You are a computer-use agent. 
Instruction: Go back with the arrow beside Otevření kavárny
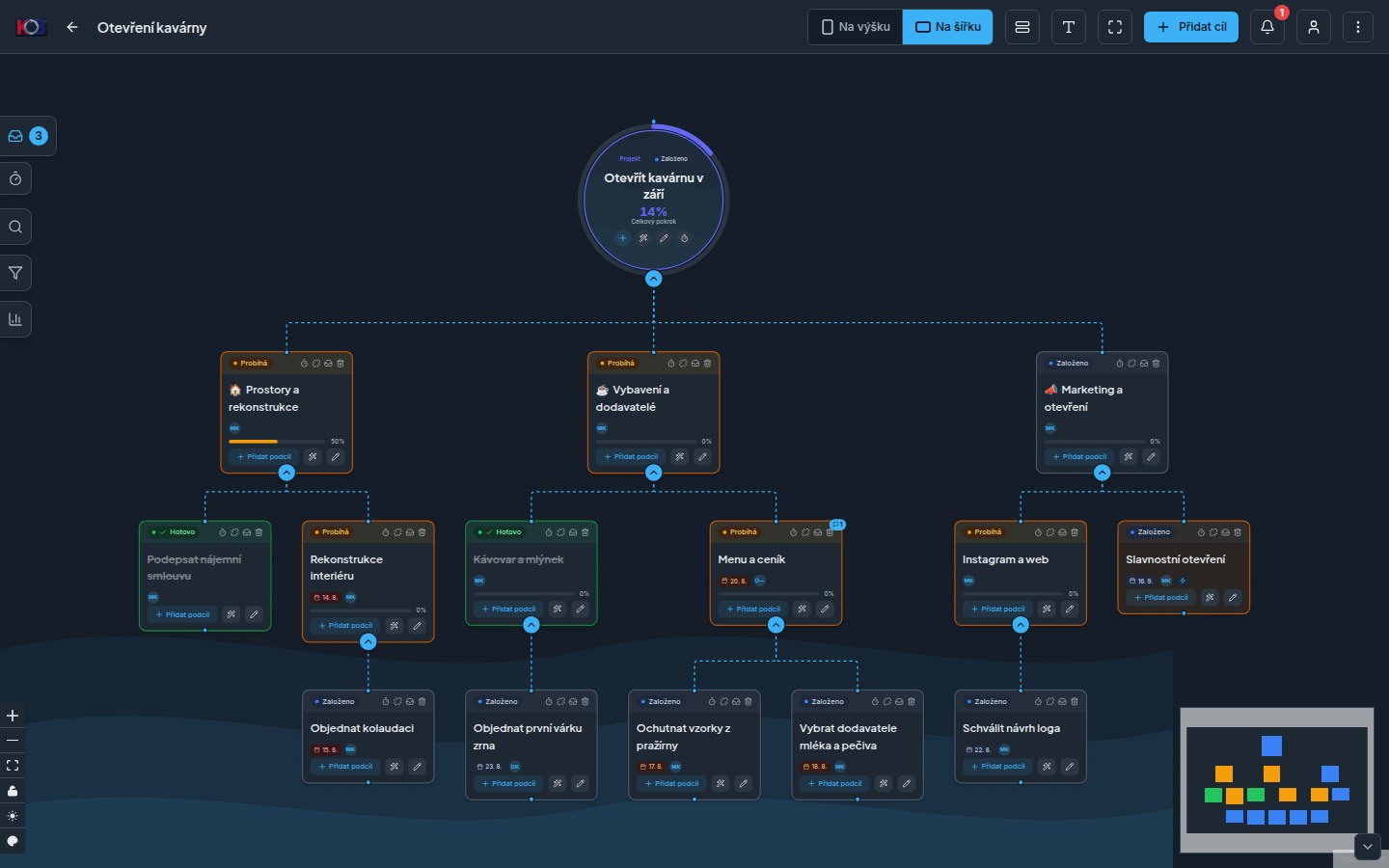72,27
